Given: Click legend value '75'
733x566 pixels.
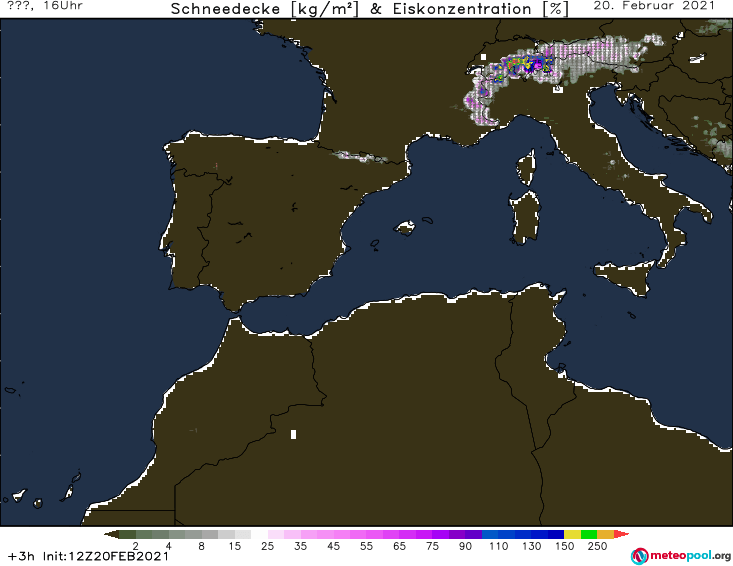Looking at the screenshot, I should coord(432,546).
